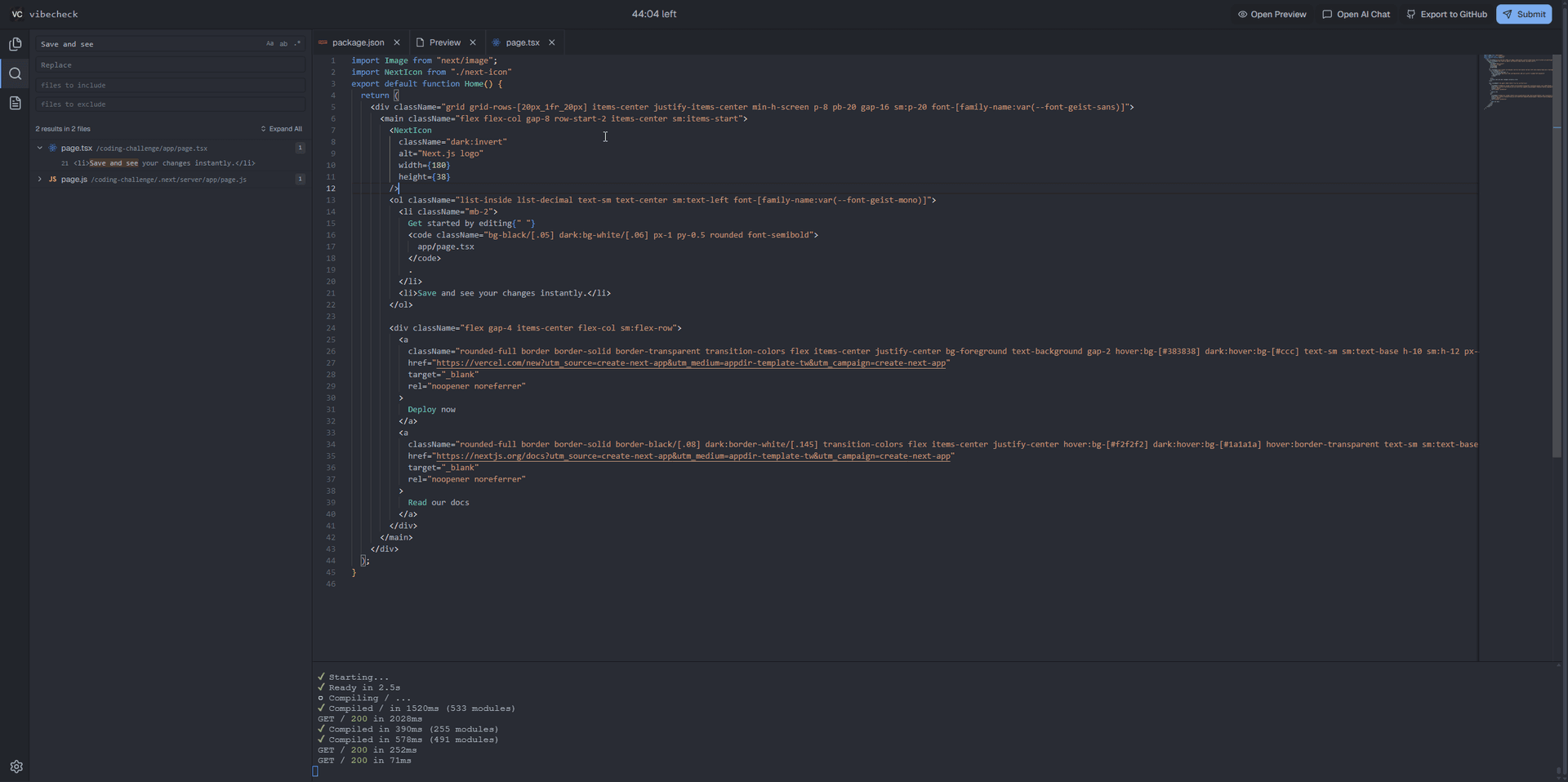
Task: Click Open Preview button
Action: pyautogui.click(x=1272, y=14)
